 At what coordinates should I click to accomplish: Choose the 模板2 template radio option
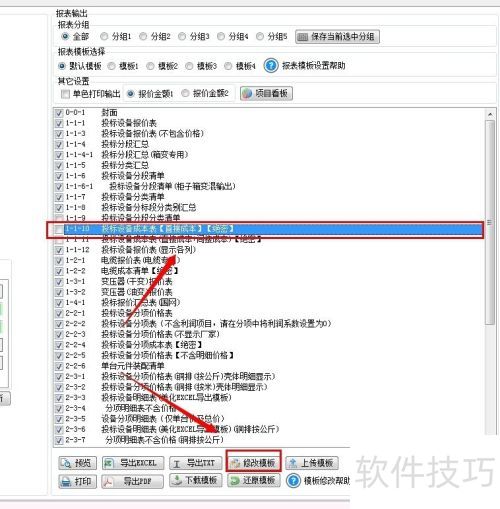150,66
